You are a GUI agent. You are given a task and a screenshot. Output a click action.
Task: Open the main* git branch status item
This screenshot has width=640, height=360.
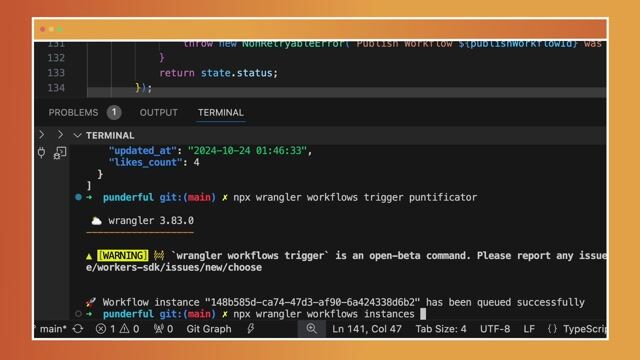[x=53, y=329]
